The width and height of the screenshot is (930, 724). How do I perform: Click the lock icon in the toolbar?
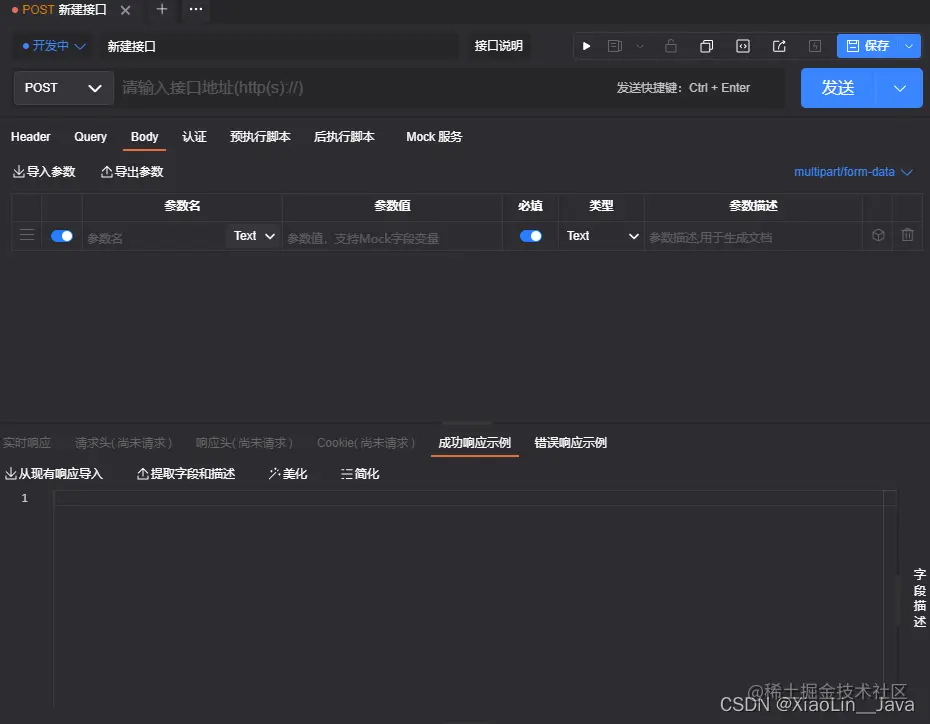(x=670, y=45)
